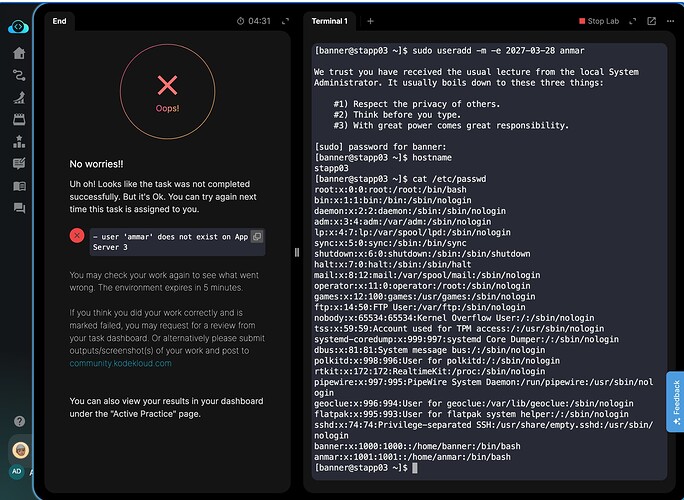
Task: Click the '#3) With great power' line
Action: pos(451,126)
